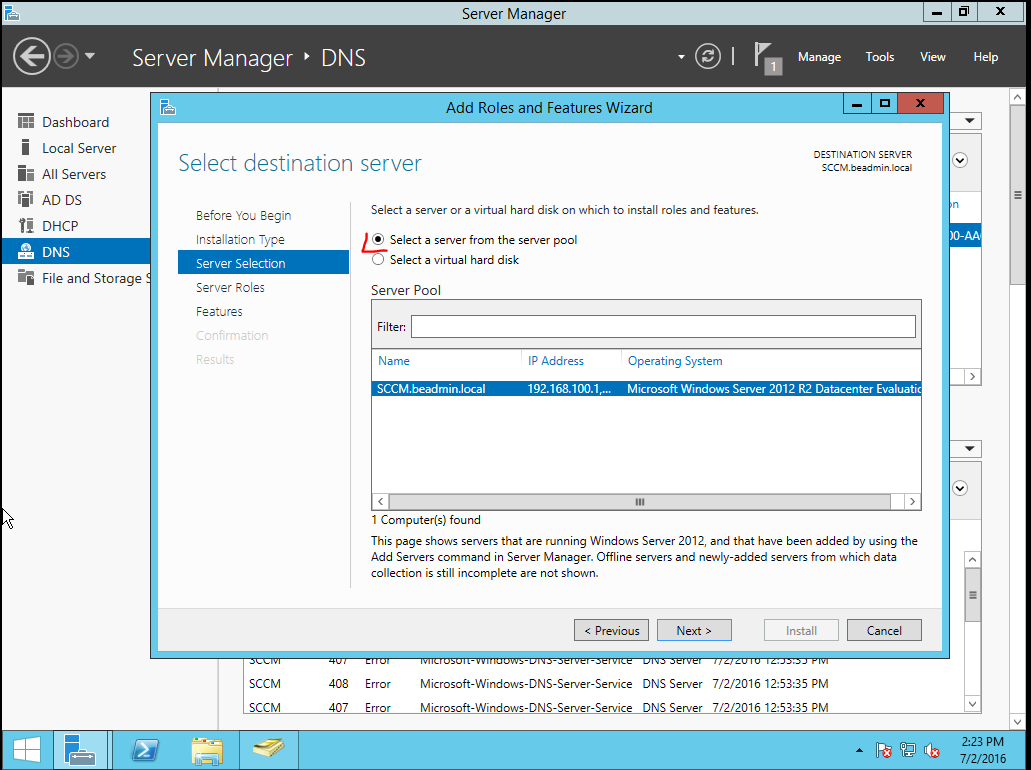Select DNS in the sidebar
The width and height of the screenshot is (1031, 770).
76,252
